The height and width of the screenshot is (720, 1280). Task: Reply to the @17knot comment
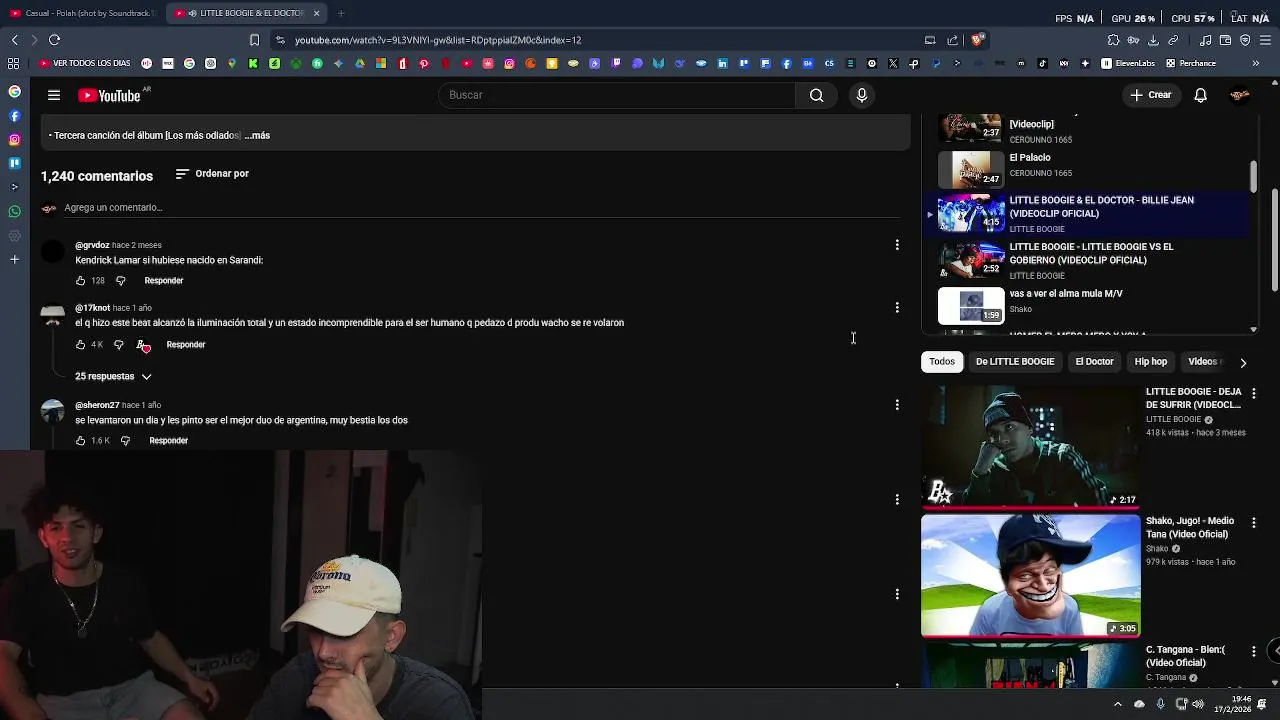click(x=186, y=345)
